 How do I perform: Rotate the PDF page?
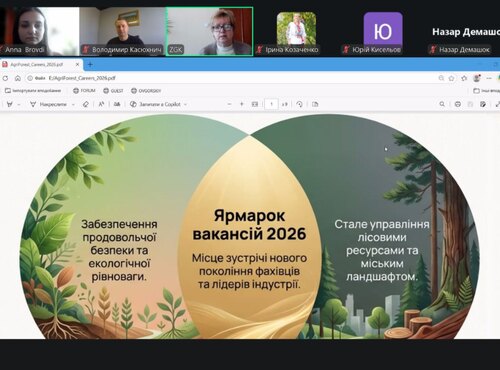point(299,104)
